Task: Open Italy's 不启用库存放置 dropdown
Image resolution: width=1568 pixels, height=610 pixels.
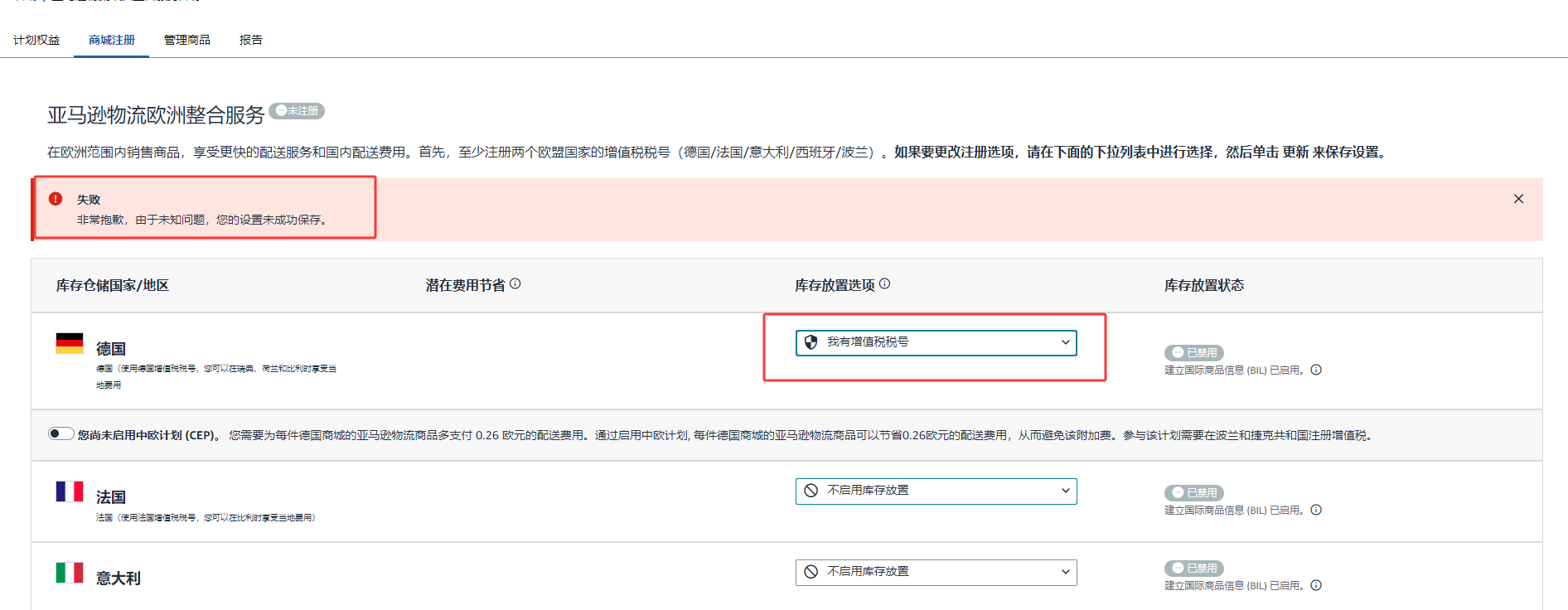Action: click(936, 572)
